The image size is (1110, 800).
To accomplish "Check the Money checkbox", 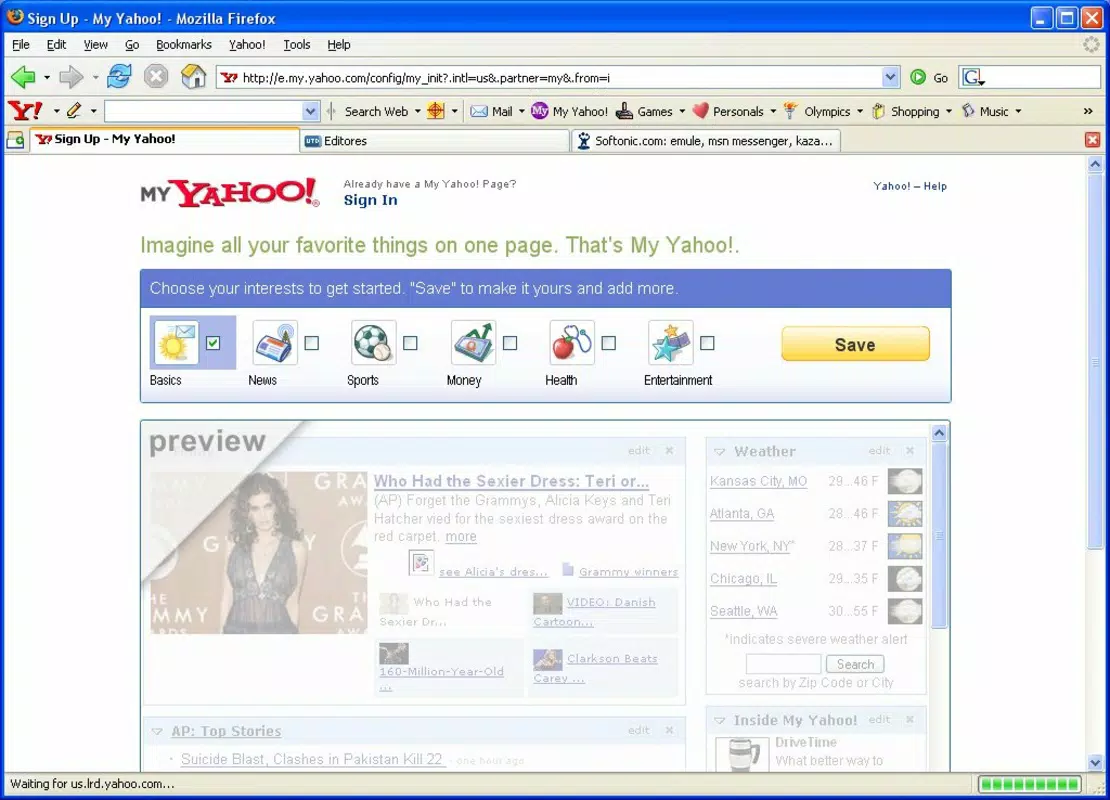I will (x=510, y=343).
